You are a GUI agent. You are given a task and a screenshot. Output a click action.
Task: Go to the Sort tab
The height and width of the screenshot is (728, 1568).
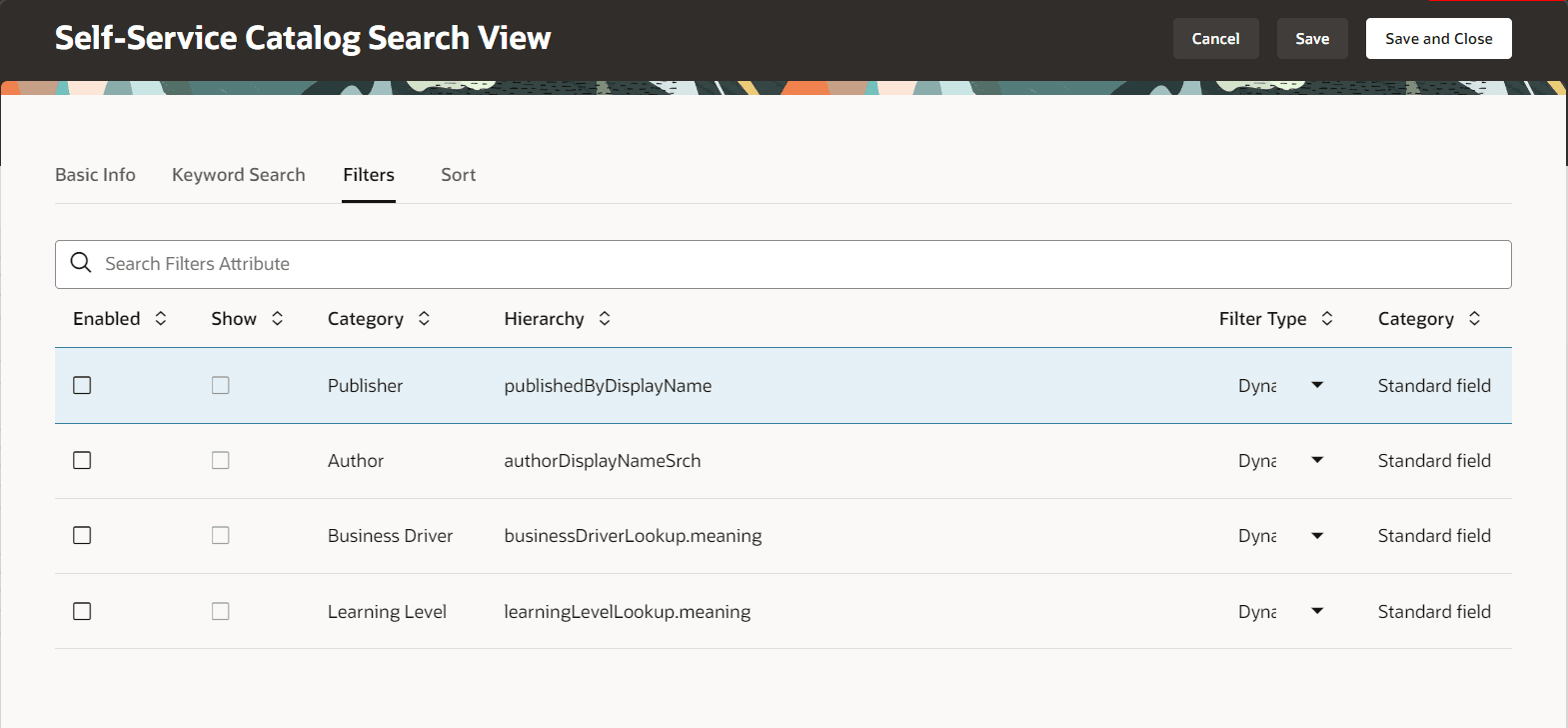coord(458,175)
